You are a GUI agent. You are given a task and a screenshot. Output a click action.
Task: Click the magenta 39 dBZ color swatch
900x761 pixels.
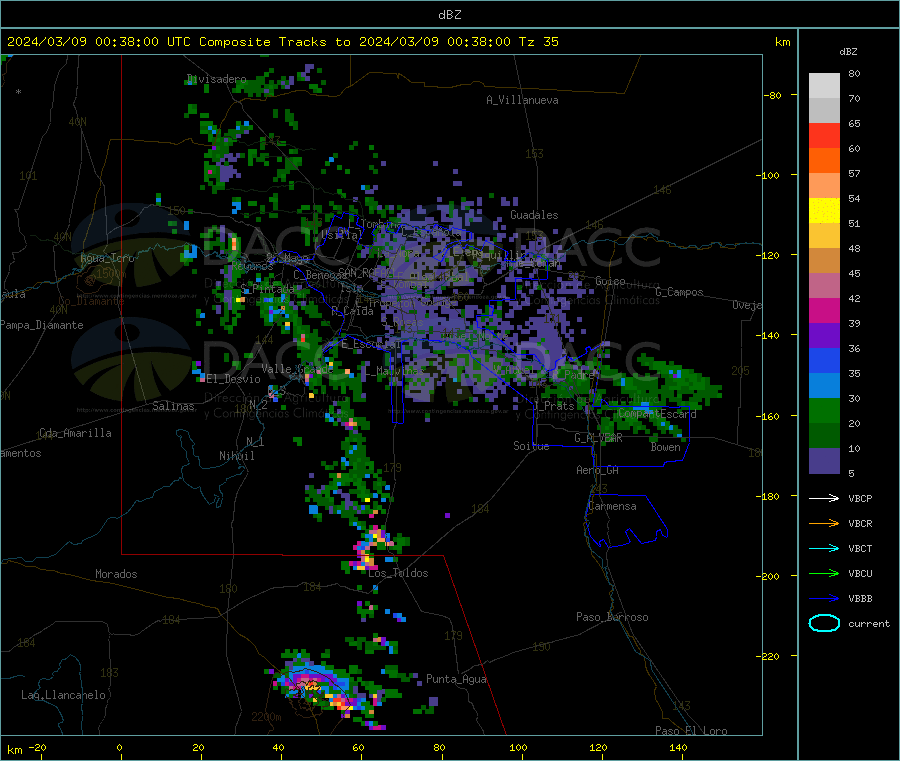(824, 310)
